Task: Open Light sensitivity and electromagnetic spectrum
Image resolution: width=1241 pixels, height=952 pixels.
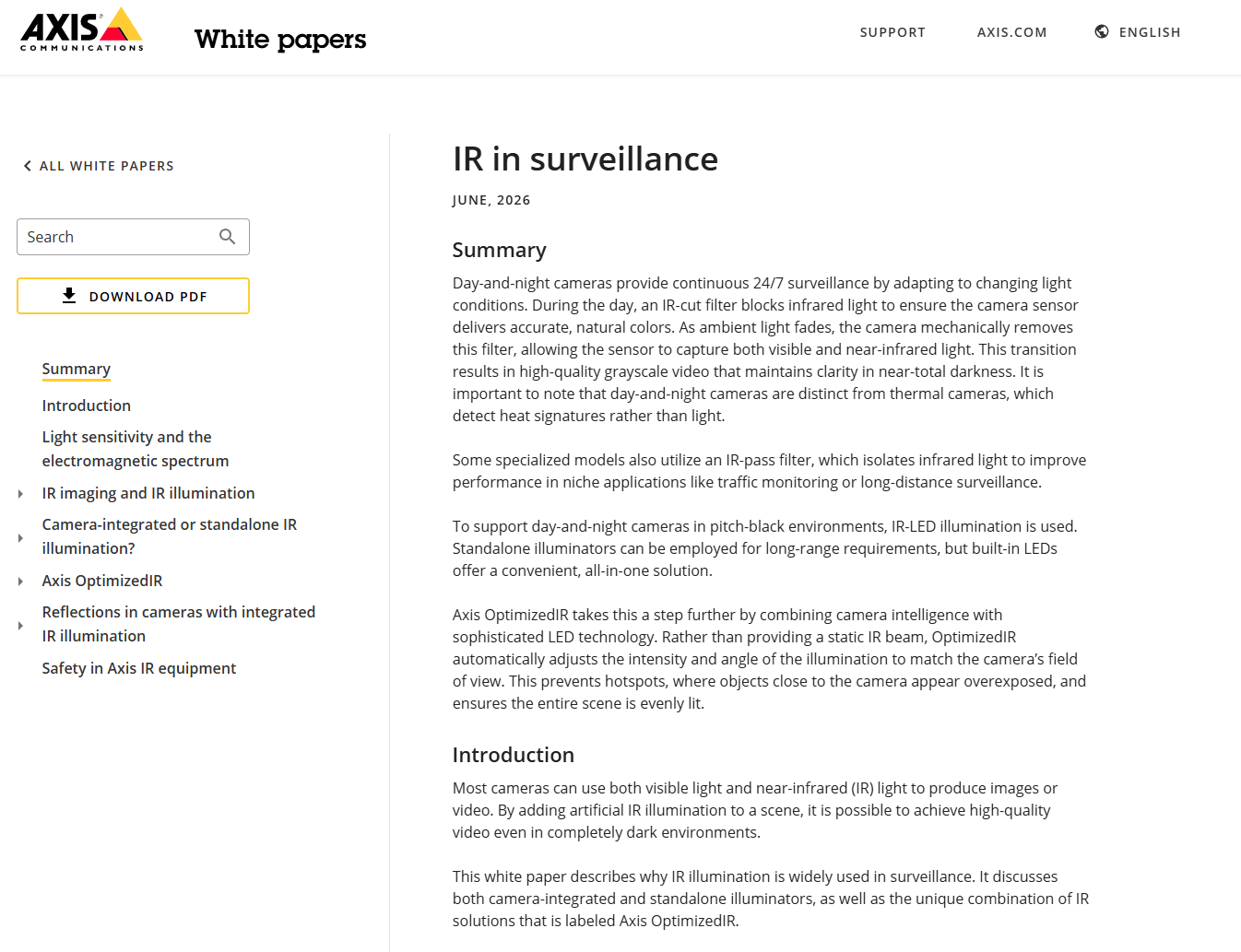Action: pos(136,449)
